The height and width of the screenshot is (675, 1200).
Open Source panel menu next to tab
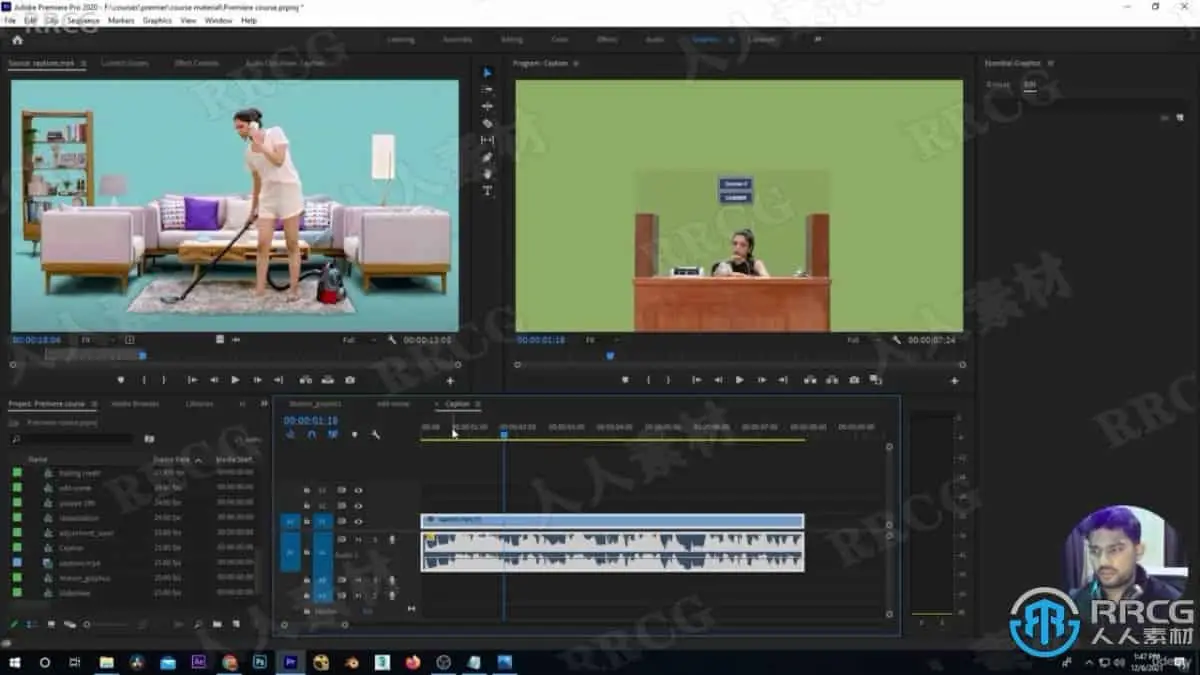(84, 63)
